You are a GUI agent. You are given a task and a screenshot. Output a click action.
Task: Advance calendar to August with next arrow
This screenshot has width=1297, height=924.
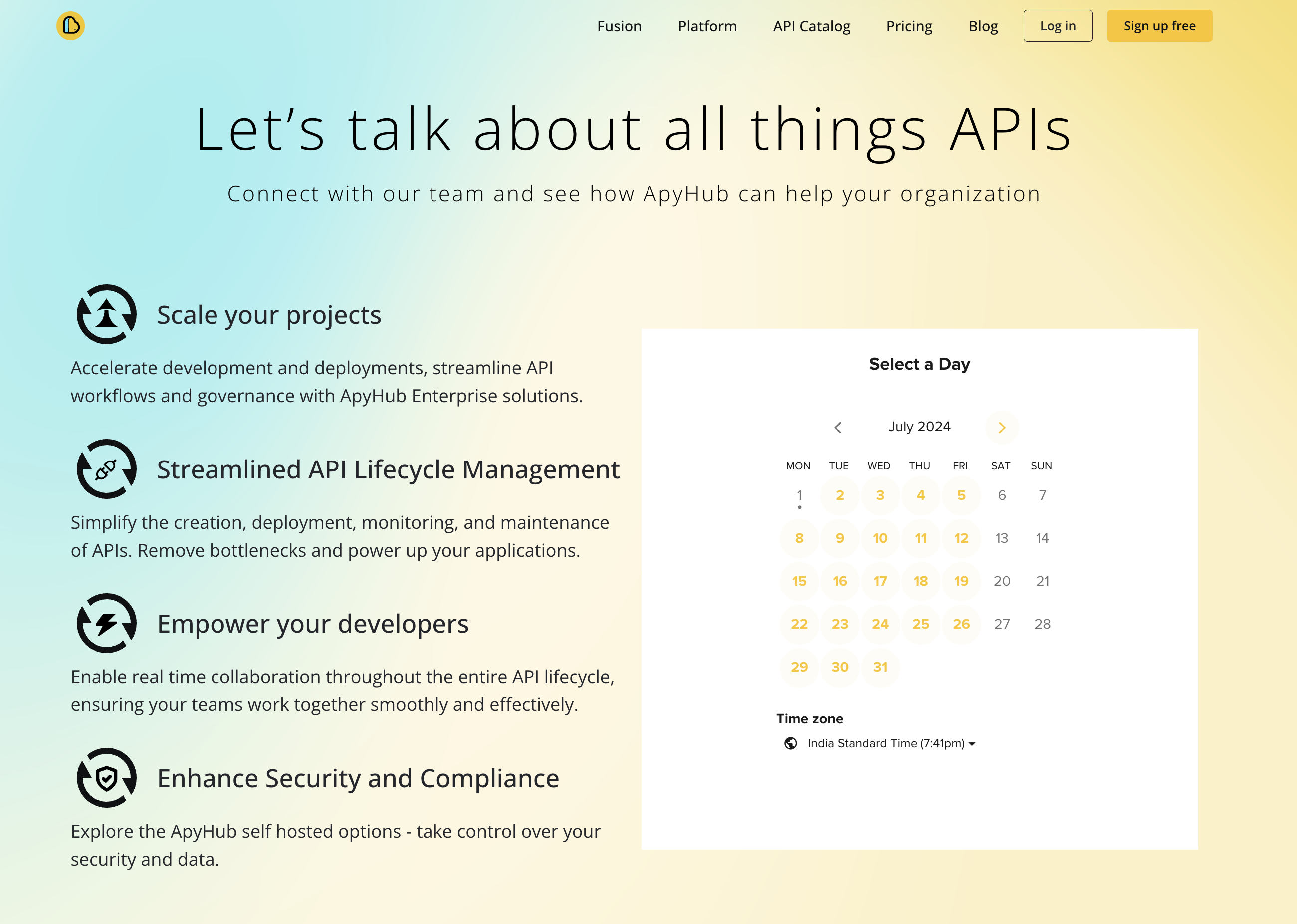(x=1001, y=427)
